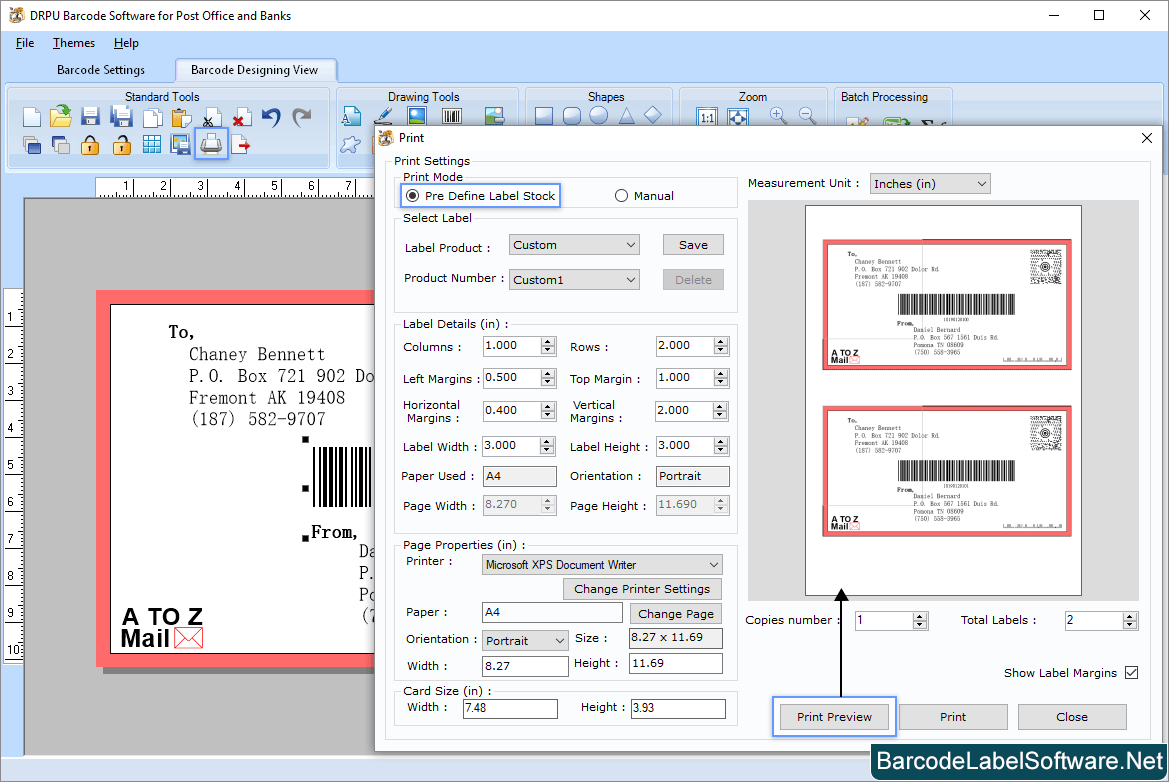Image resolution: width=1169 pixels, height=782 pixels.
Task: Increase the Copies number stepper
Action: tap(921, 615)
